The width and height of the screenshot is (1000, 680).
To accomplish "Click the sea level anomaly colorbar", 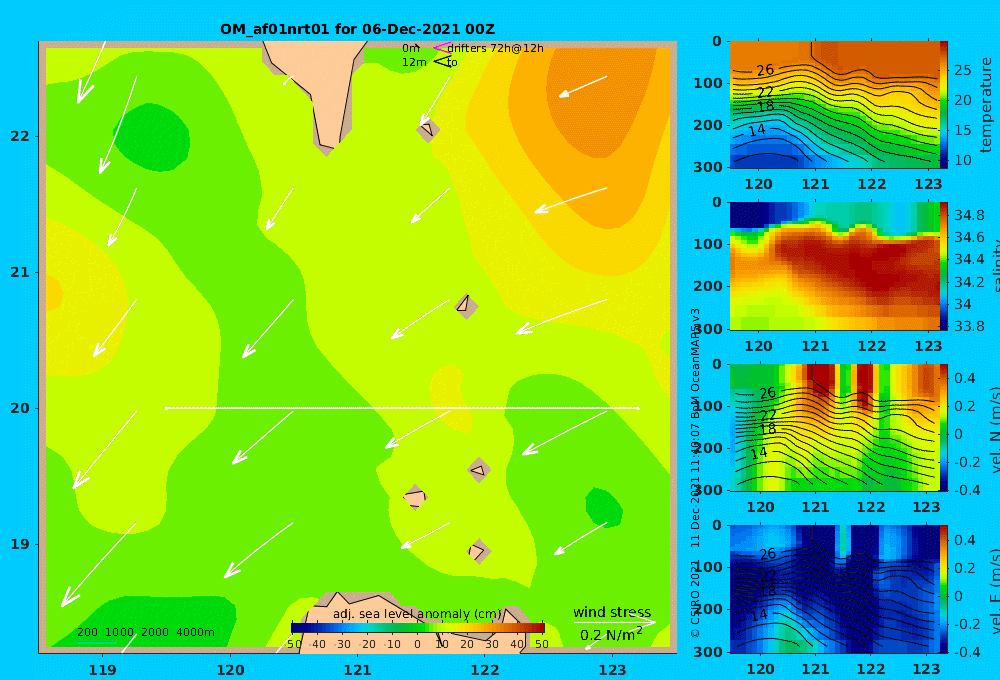I will tap(418, 627).
